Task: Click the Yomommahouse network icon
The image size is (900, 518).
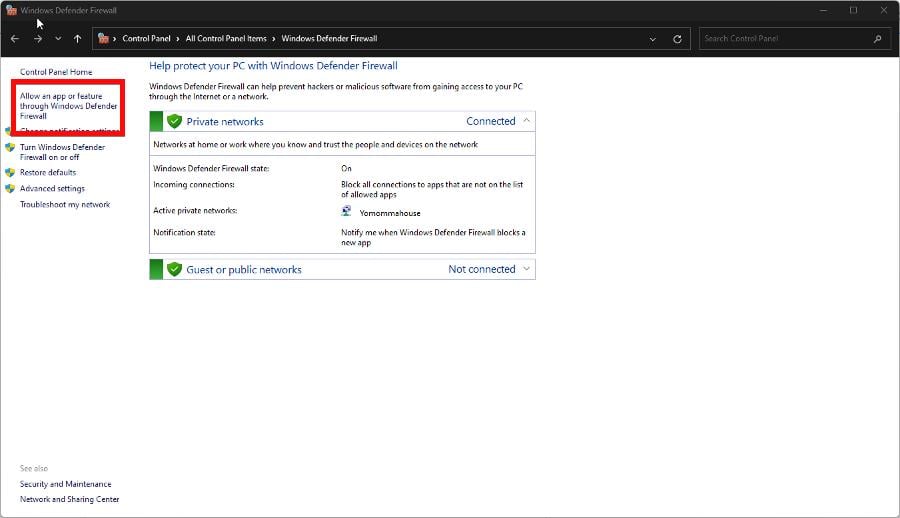Action: coord(346,211)
